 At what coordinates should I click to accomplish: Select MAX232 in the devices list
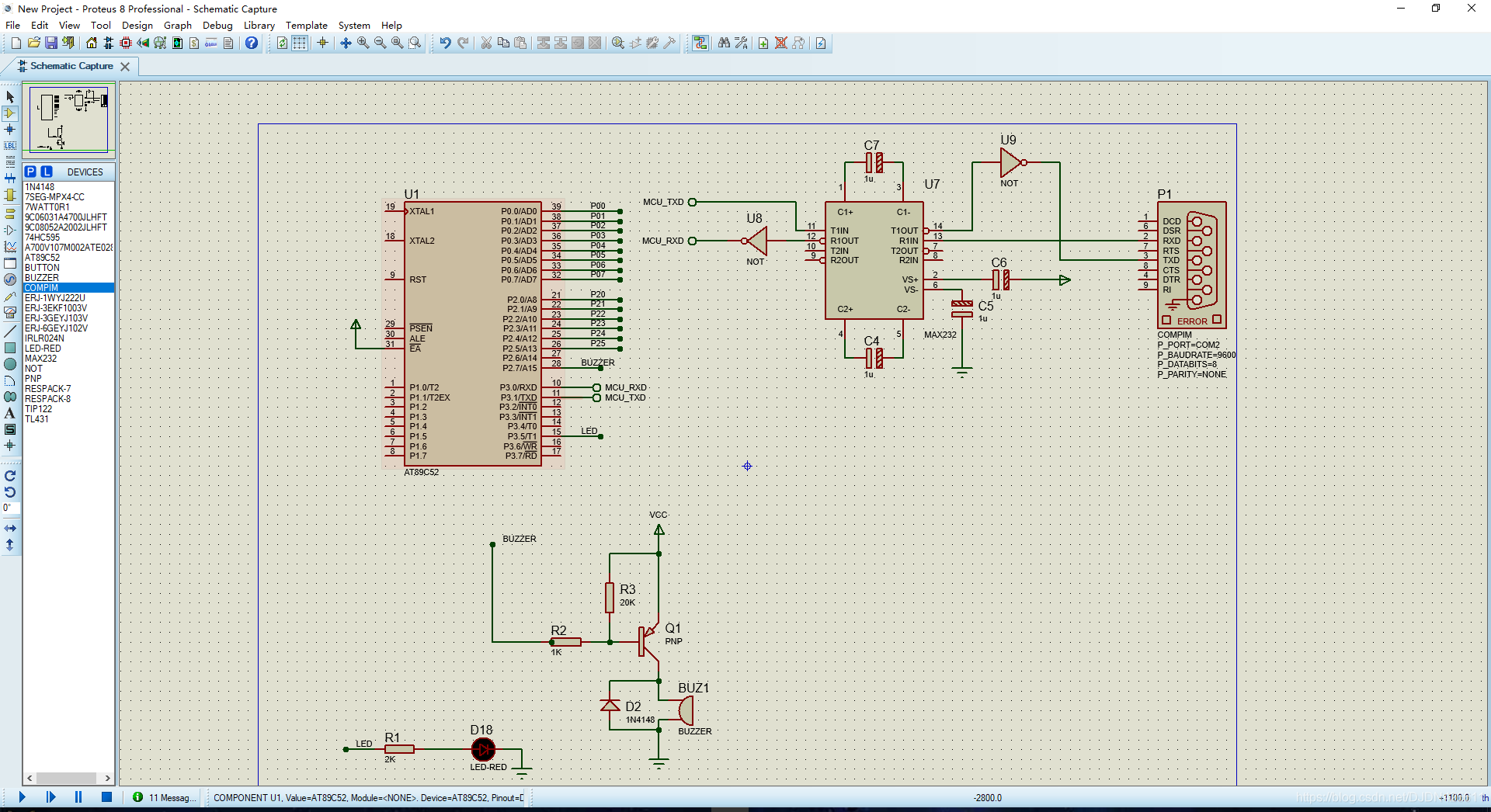(x=40, y=359)
